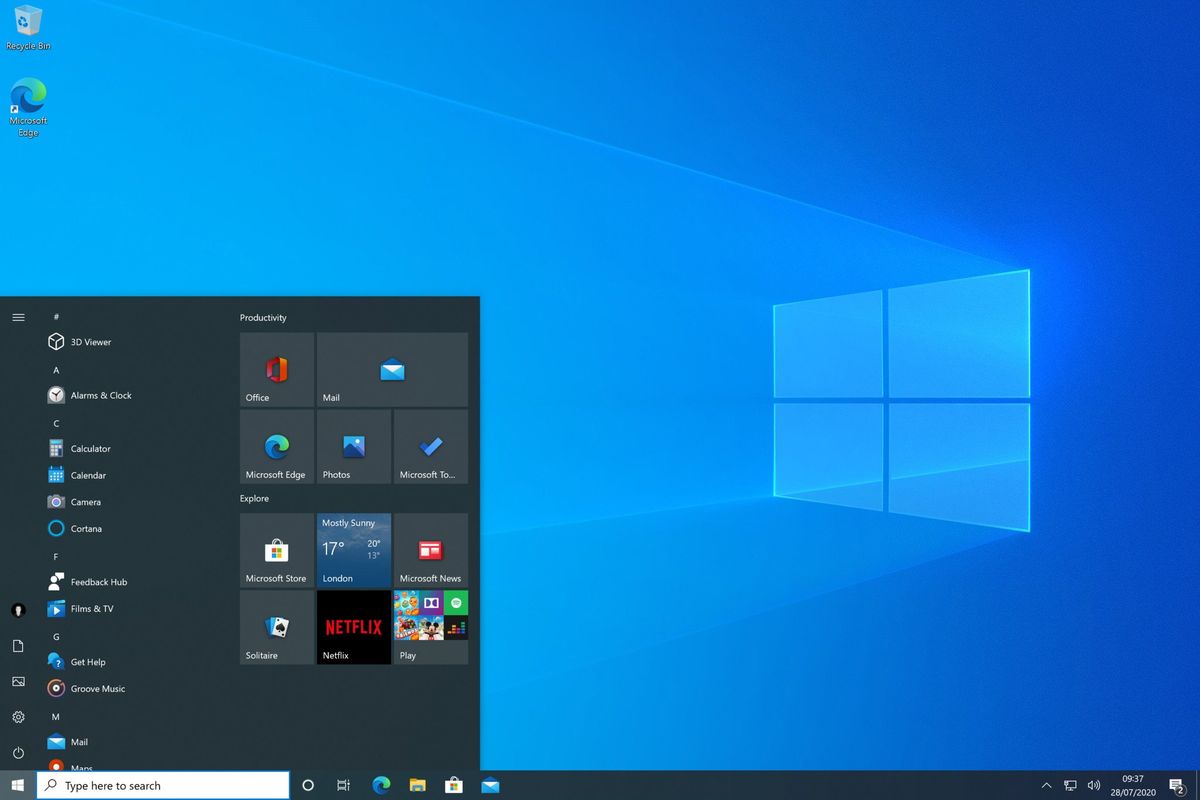Launch the Calculator app from the list
Viewport: 1200px width, 800px height.
point(91,448)
